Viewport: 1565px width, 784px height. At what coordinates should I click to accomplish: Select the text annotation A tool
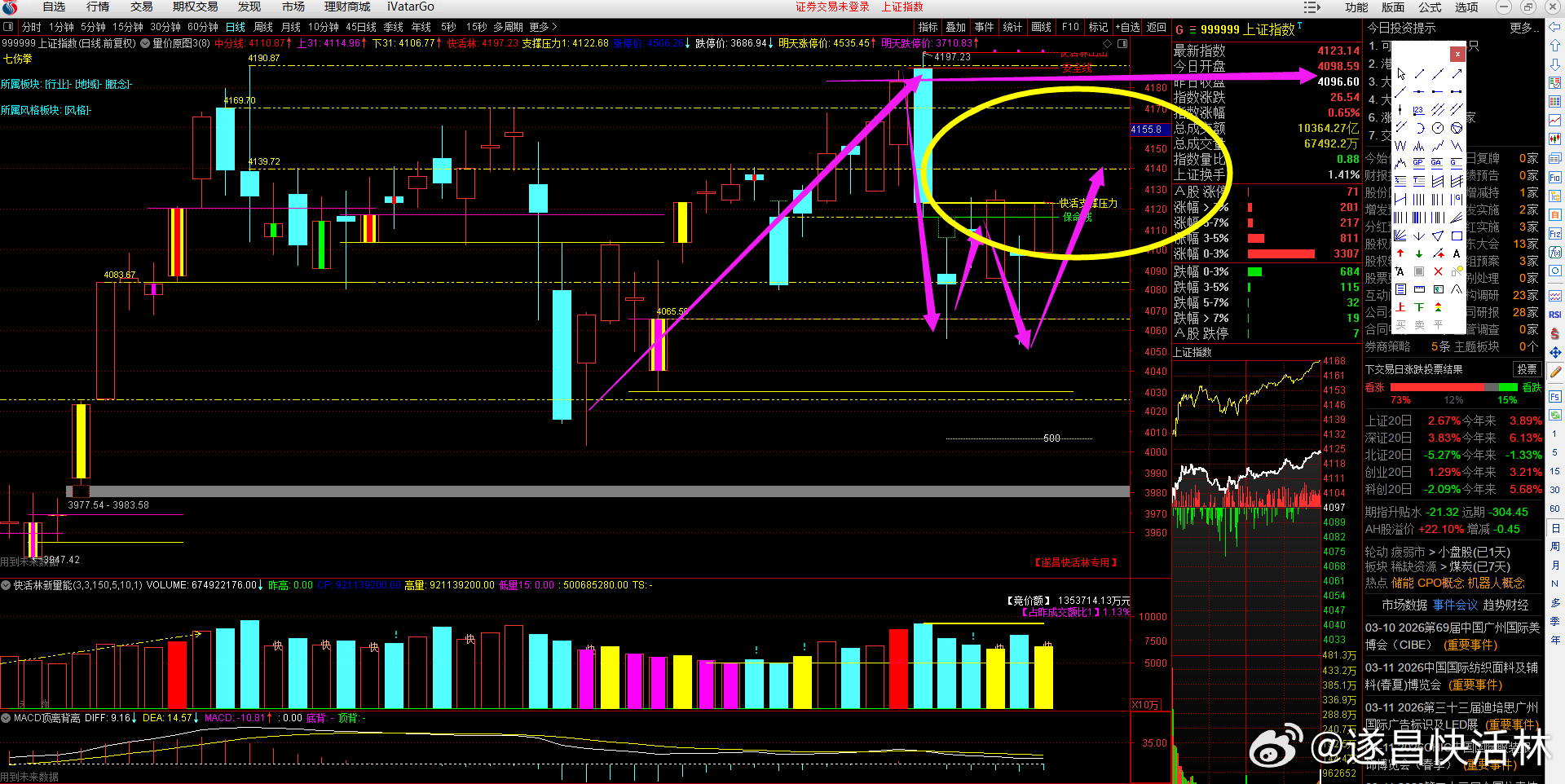(x=1456, y=253)
